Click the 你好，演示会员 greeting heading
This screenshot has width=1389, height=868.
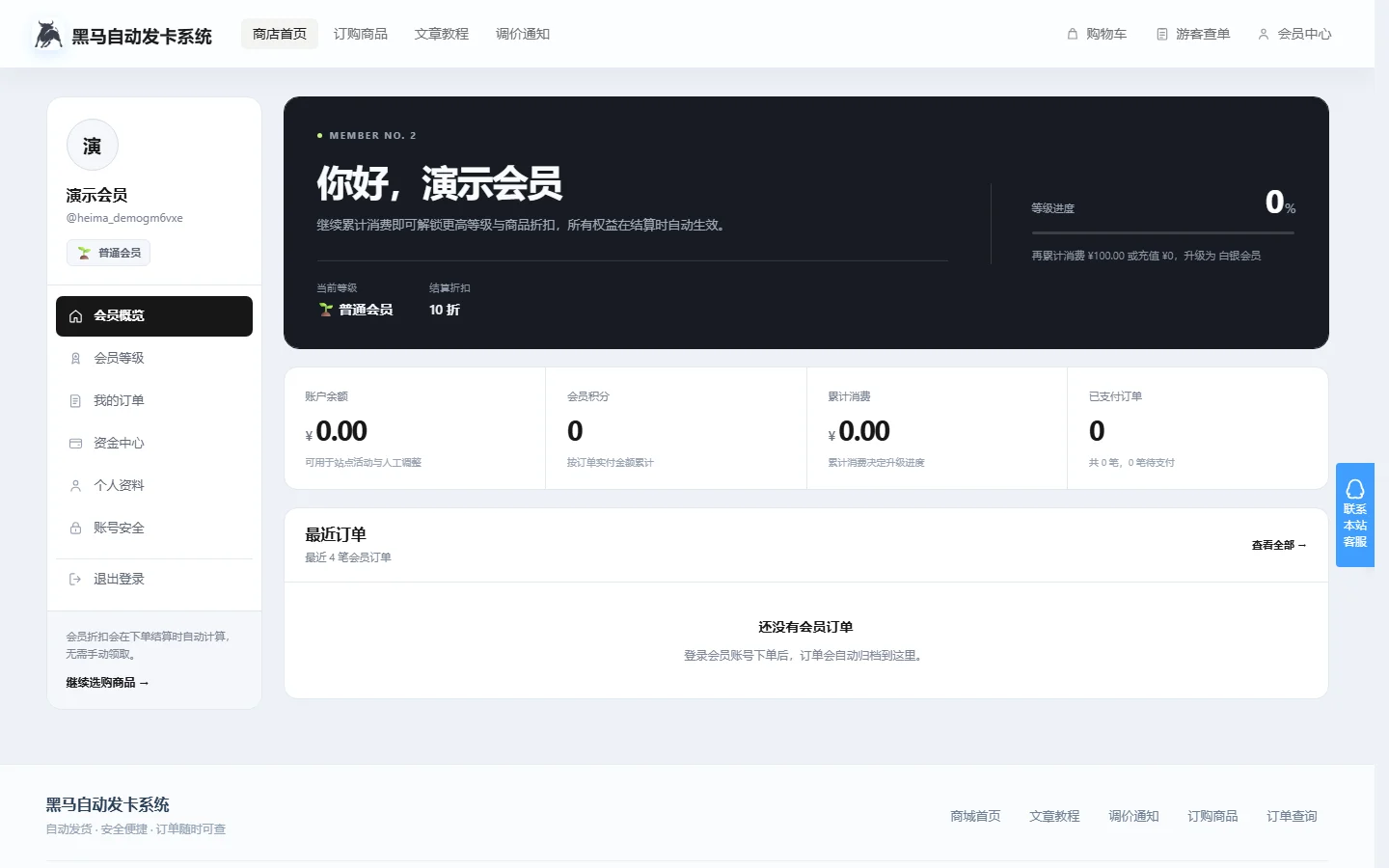[440, 183]
